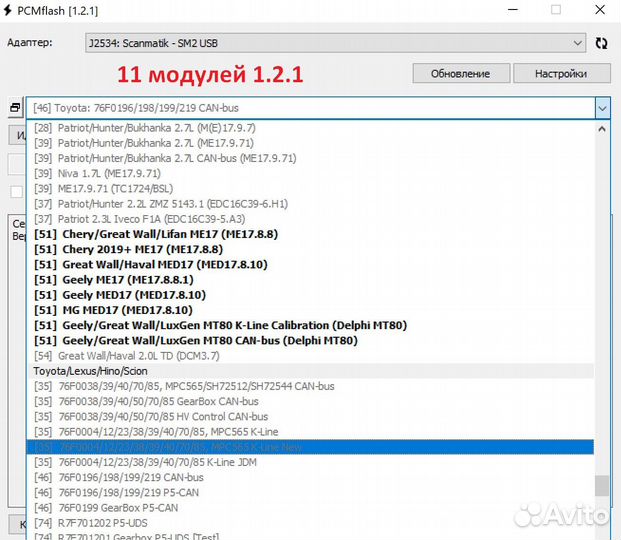Select Patriot/Hunter/Bukhanka 2.7L (ME17.9.71) non-CAN entry
Image resolution: width=621 pixels, height=540 pixels.
[310, 143]
